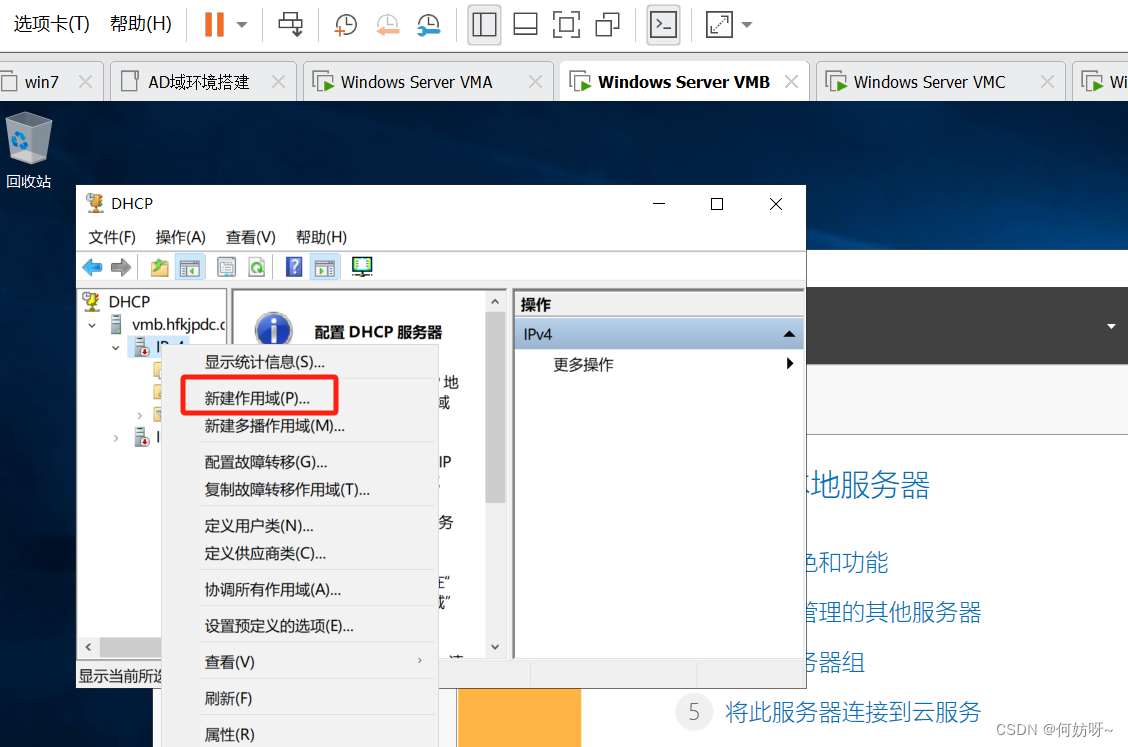The height and width of the screenshot is (747, 1128).
Task: Select the 回收站 recycle bin desktop icon
Action: 29,150
